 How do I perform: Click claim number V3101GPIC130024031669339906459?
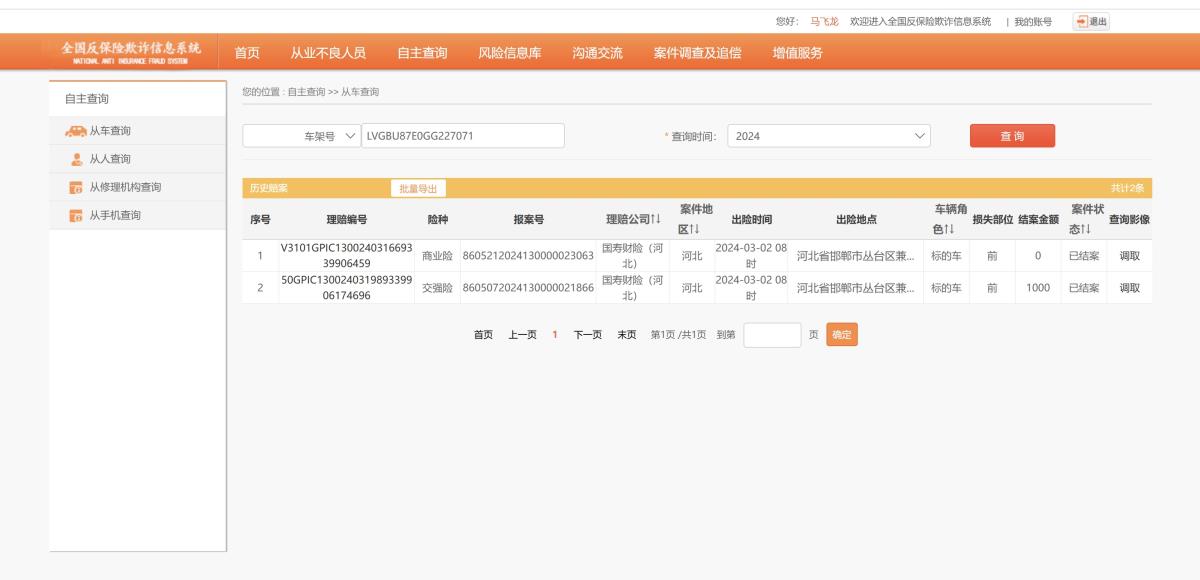[x=347, y=256]
